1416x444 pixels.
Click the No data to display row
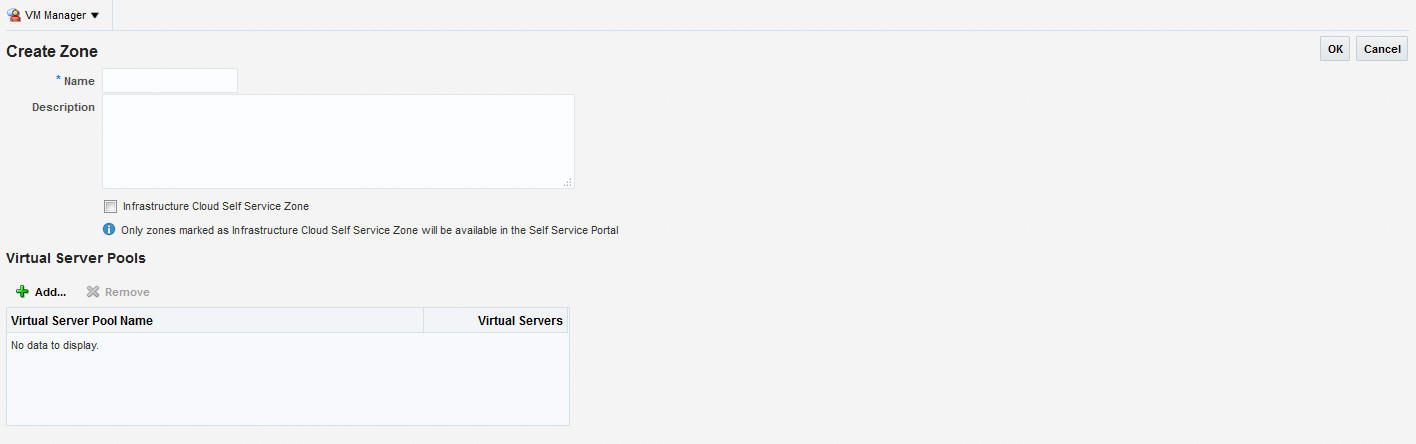55,346
